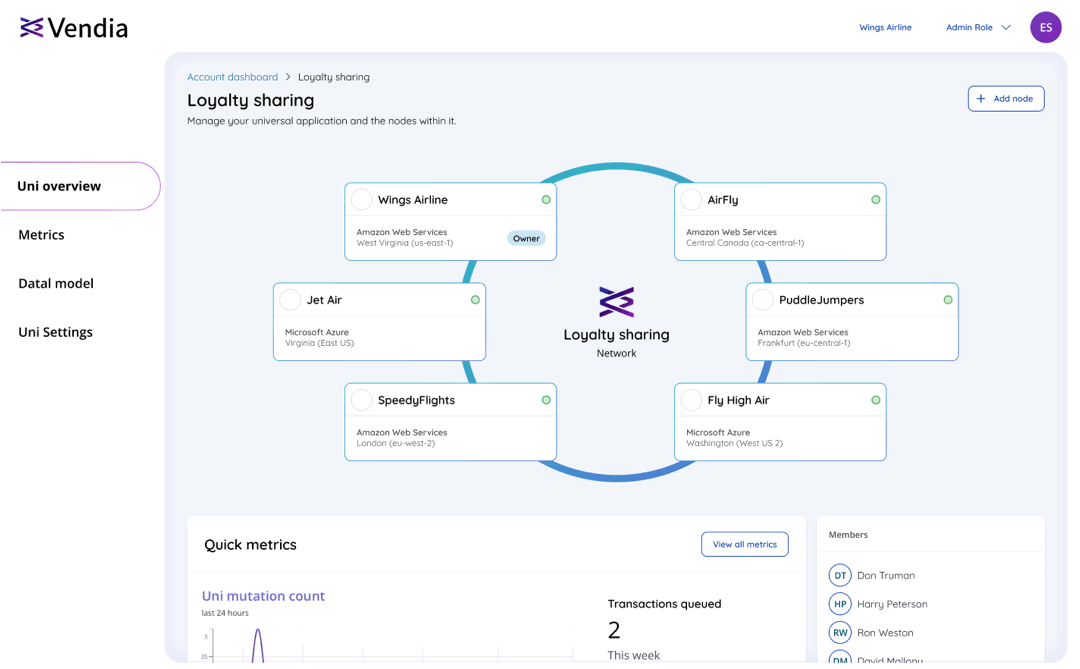Click the green status dot on Jet Air
The width and height of the screenshot is (1080, 669).
(x=475, y=300)
